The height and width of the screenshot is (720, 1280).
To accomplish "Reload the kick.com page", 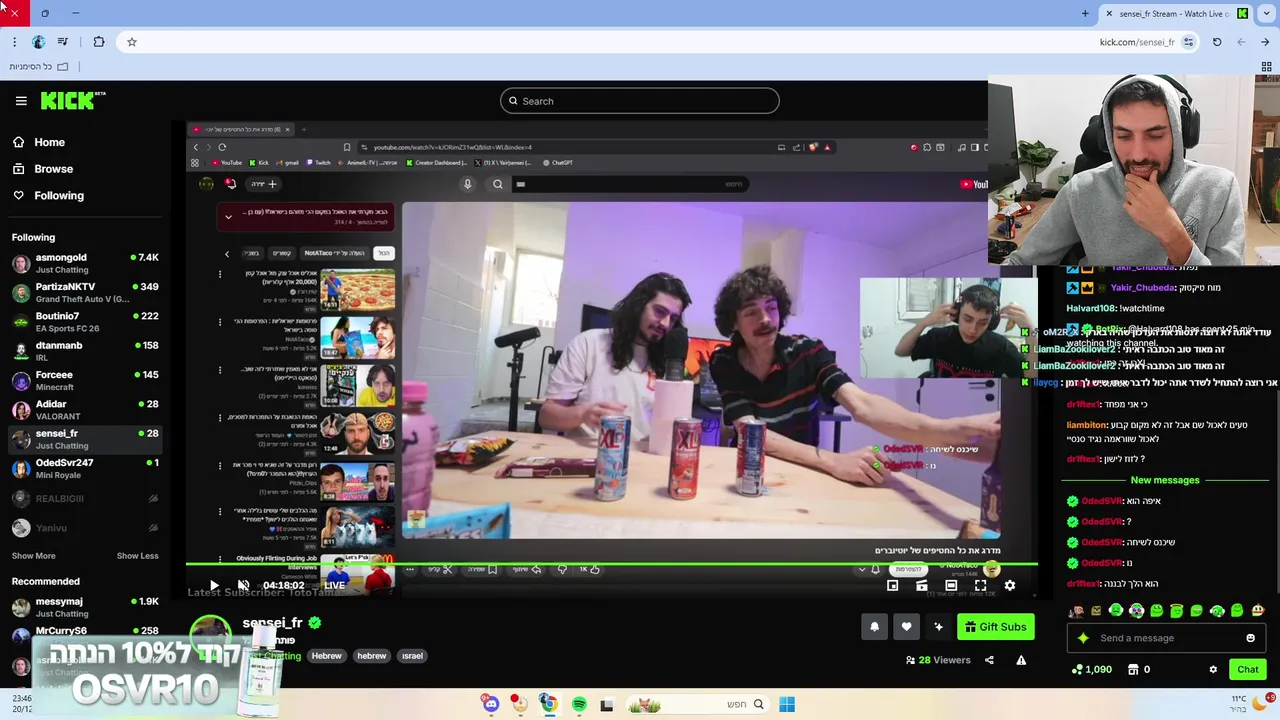I will click(1217, 42).
